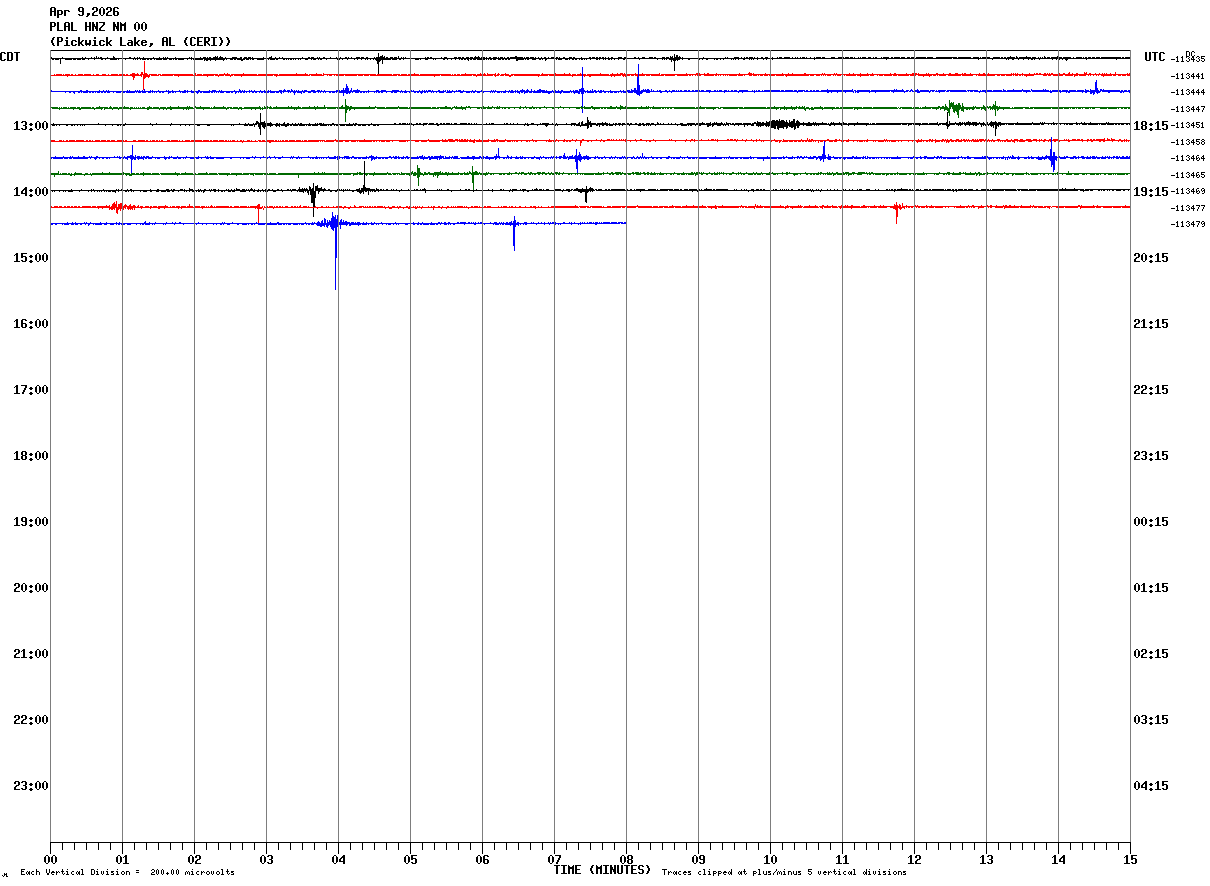Click the Traces clipped footer note
Image resolution: width=1210 pixels, height=886 pixels.
[x=784, y=873]
